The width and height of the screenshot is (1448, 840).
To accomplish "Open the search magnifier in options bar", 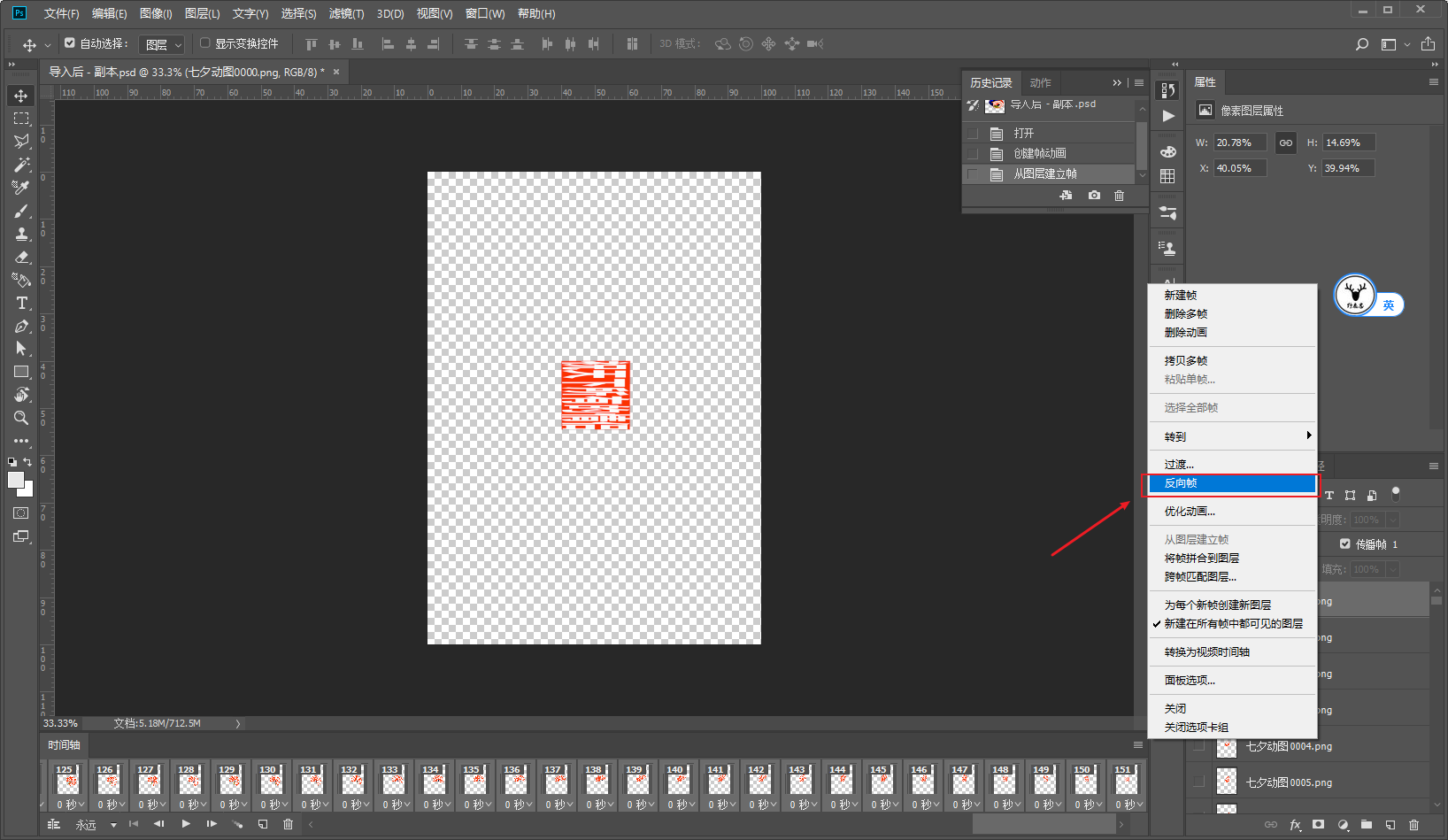I will click(x=1362, y=44).
